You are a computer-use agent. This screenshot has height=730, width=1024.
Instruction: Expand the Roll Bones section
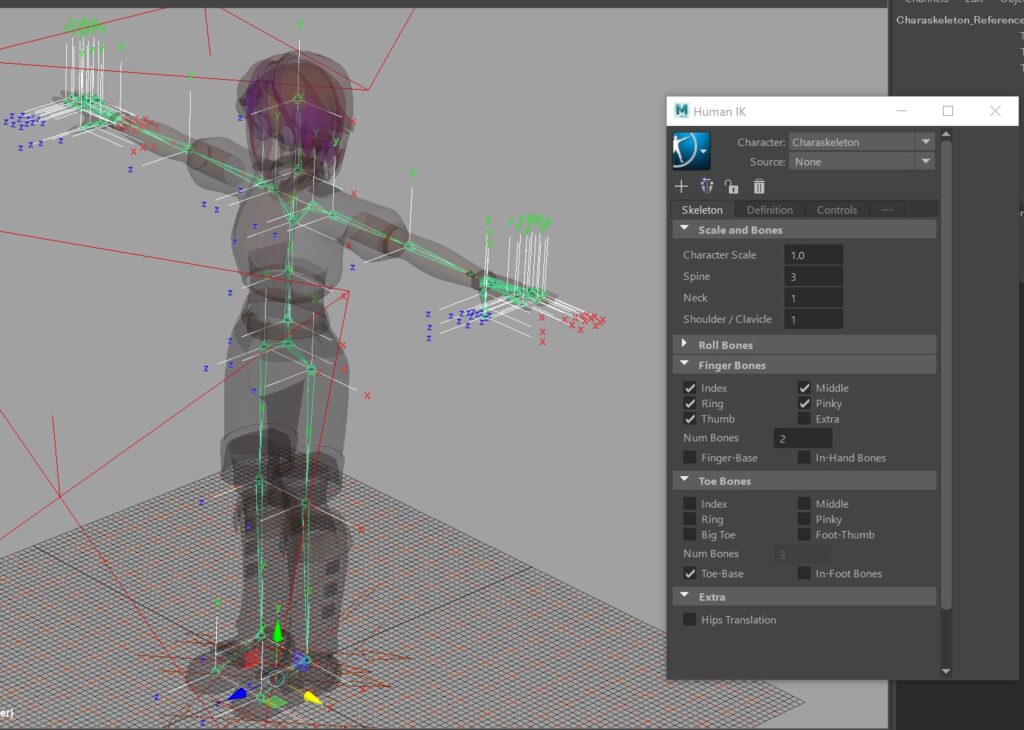[x=804, y=345]
